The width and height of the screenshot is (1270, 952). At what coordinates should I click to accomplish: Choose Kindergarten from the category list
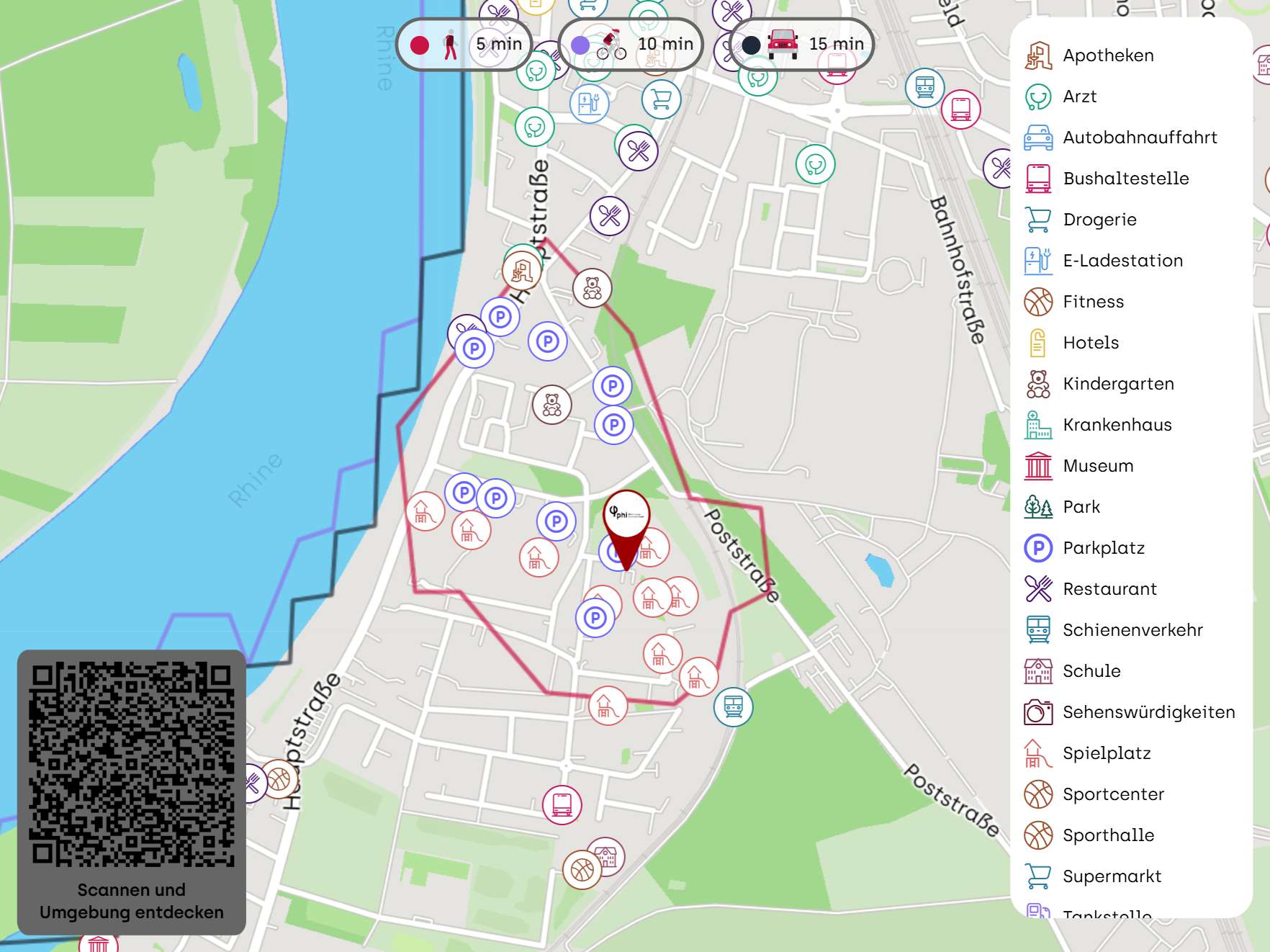point(1117,384)
